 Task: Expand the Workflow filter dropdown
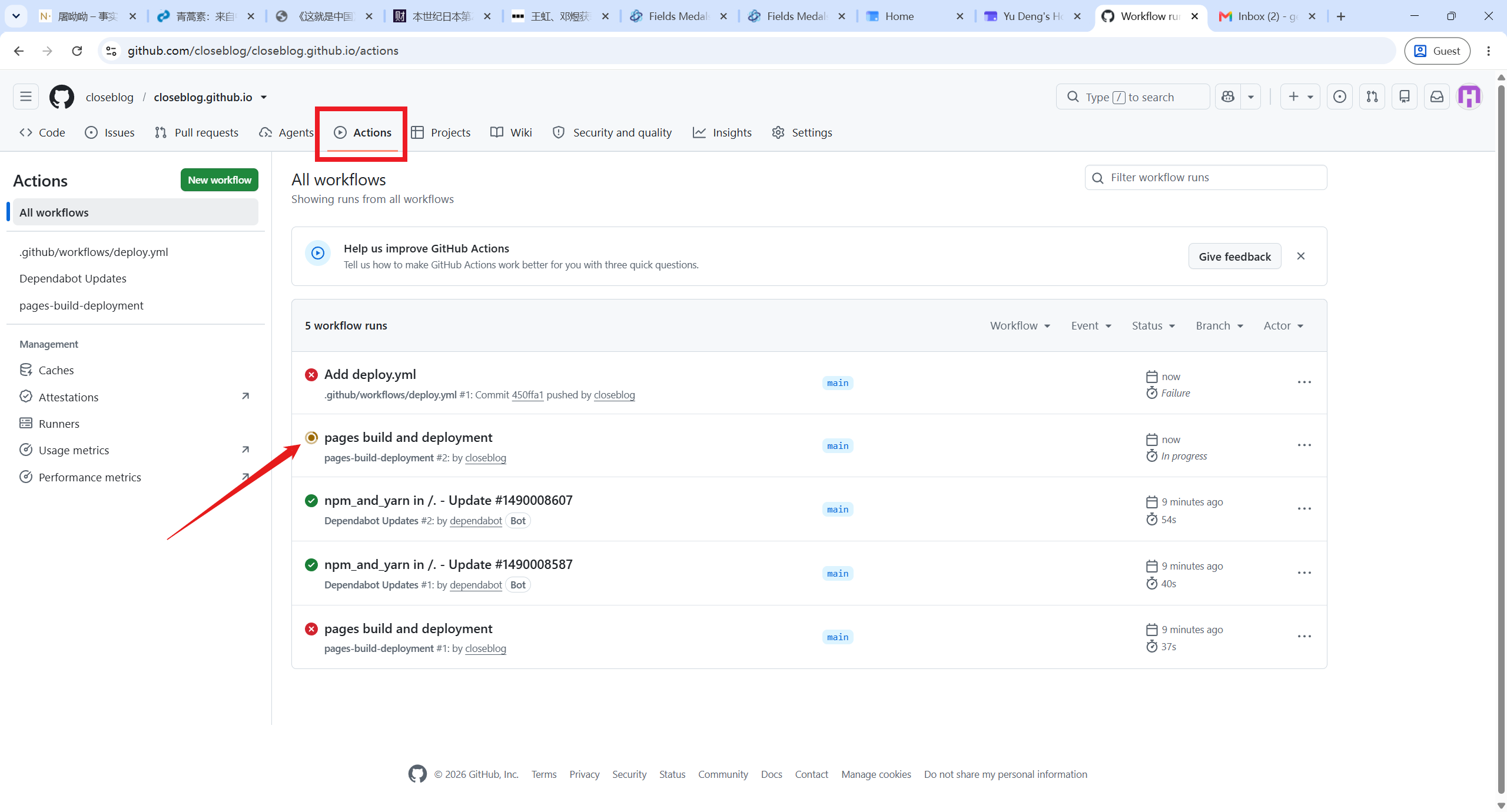(1020, 325)
